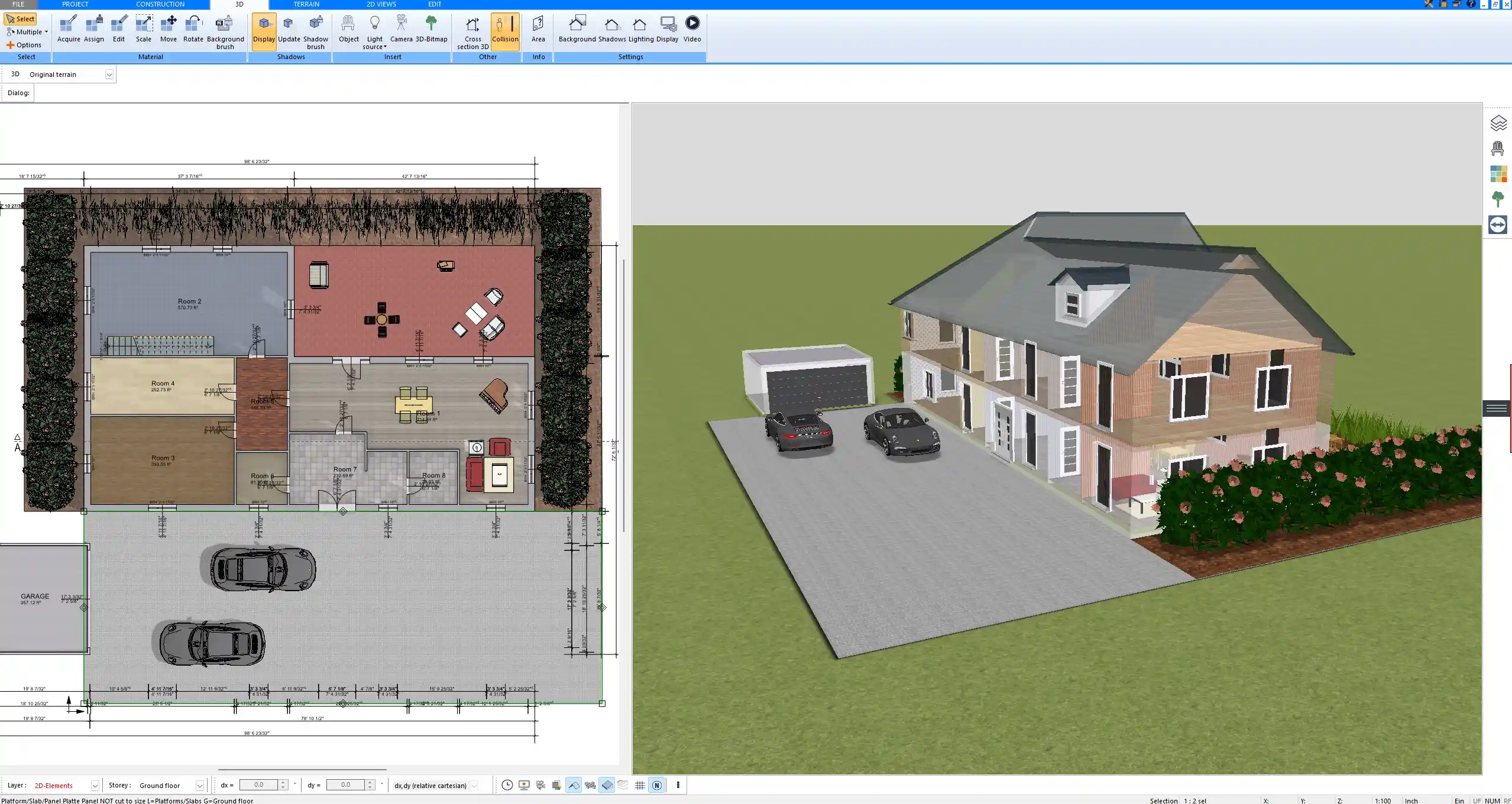The image size is (1512, 804).
Task: Open Light source dropdown
Action: pos(374,33)
